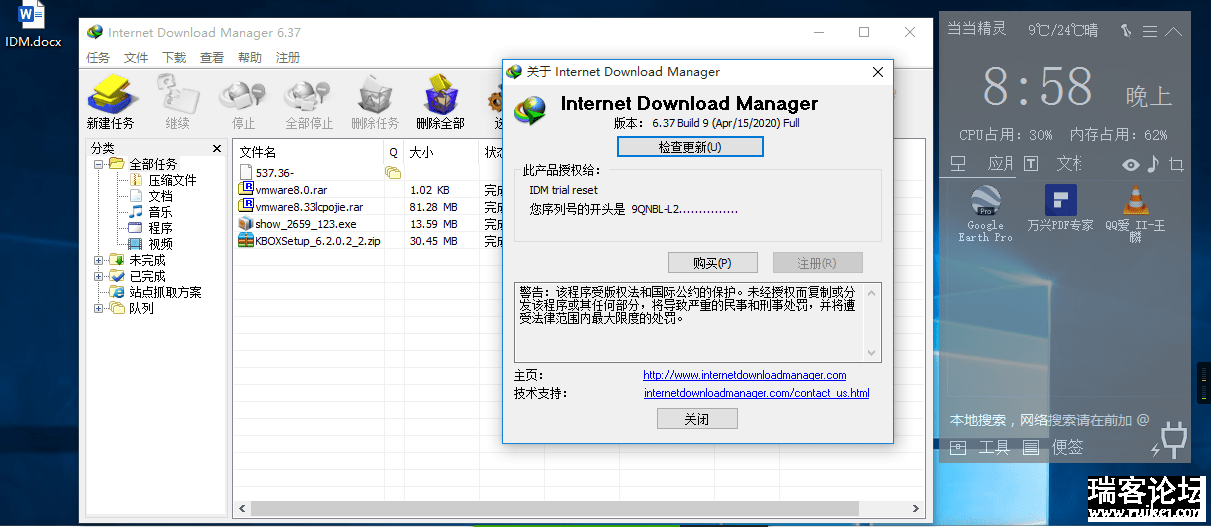Viewport: 1211px width, 527px height.
Task: Select the 音乐 category in the tree
Action: tap(160, 212)
